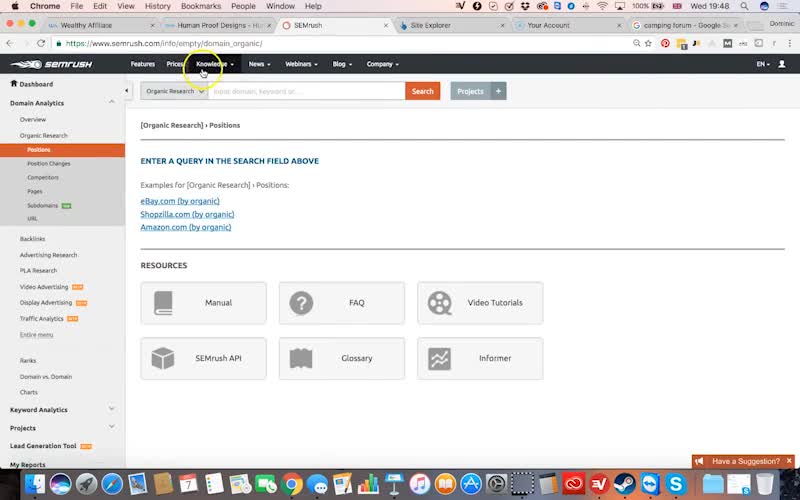Open Google Chrome in the Dock

pos(291,484)
